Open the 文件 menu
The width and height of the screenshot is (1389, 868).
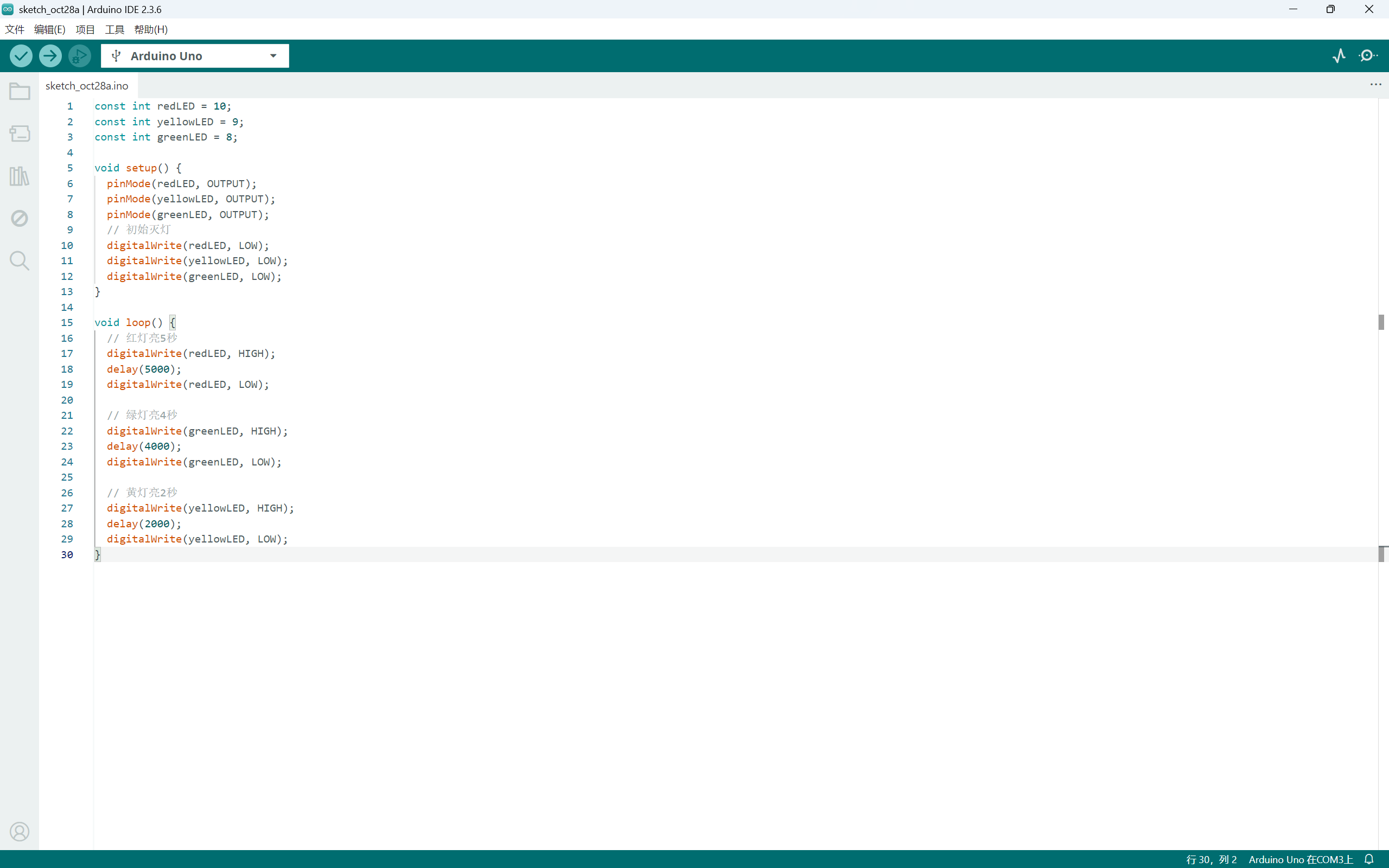click(14, 29)
